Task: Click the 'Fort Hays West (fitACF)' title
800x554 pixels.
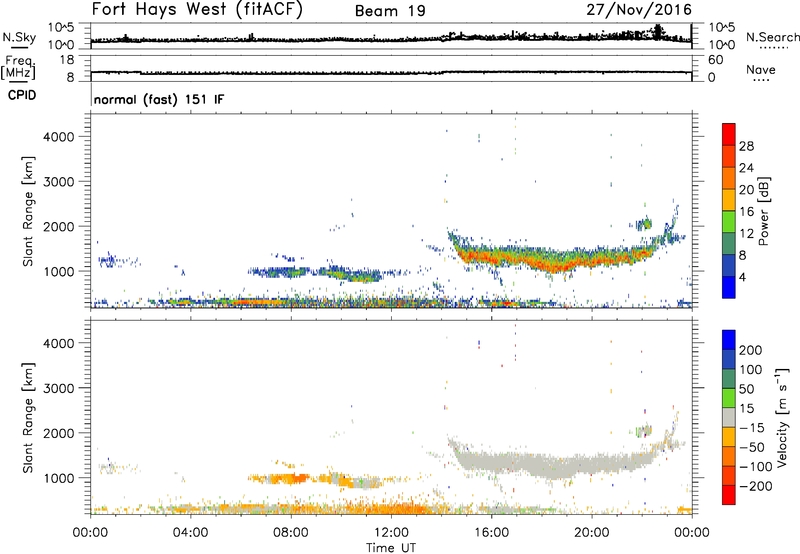Action: 197,10
